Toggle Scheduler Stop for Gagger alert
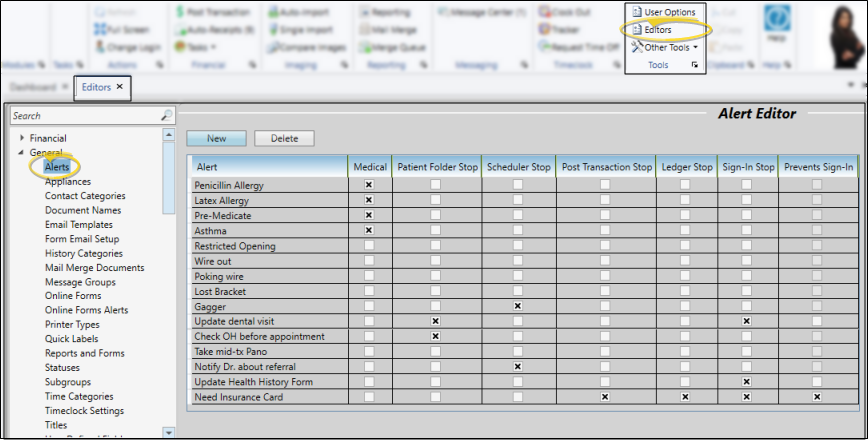868x440 pixels. [517, 306]
